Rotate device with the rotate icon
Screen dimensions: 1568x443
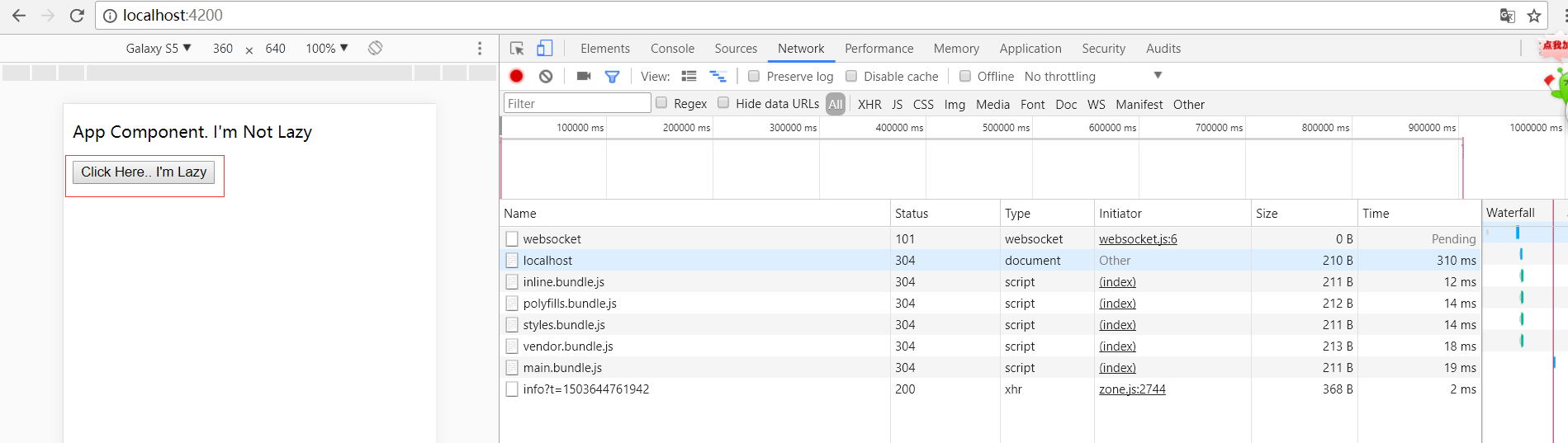(376, 48)
